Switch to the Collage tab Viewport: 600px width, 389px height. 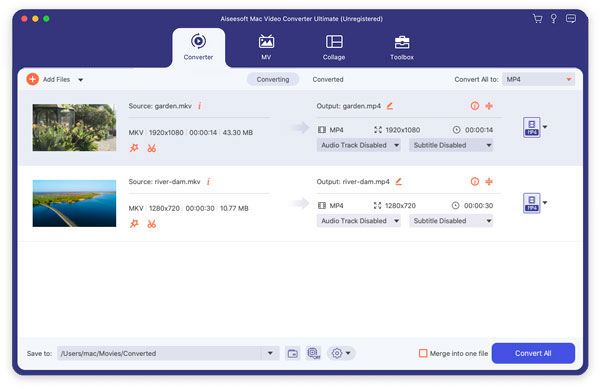(334, 48)
